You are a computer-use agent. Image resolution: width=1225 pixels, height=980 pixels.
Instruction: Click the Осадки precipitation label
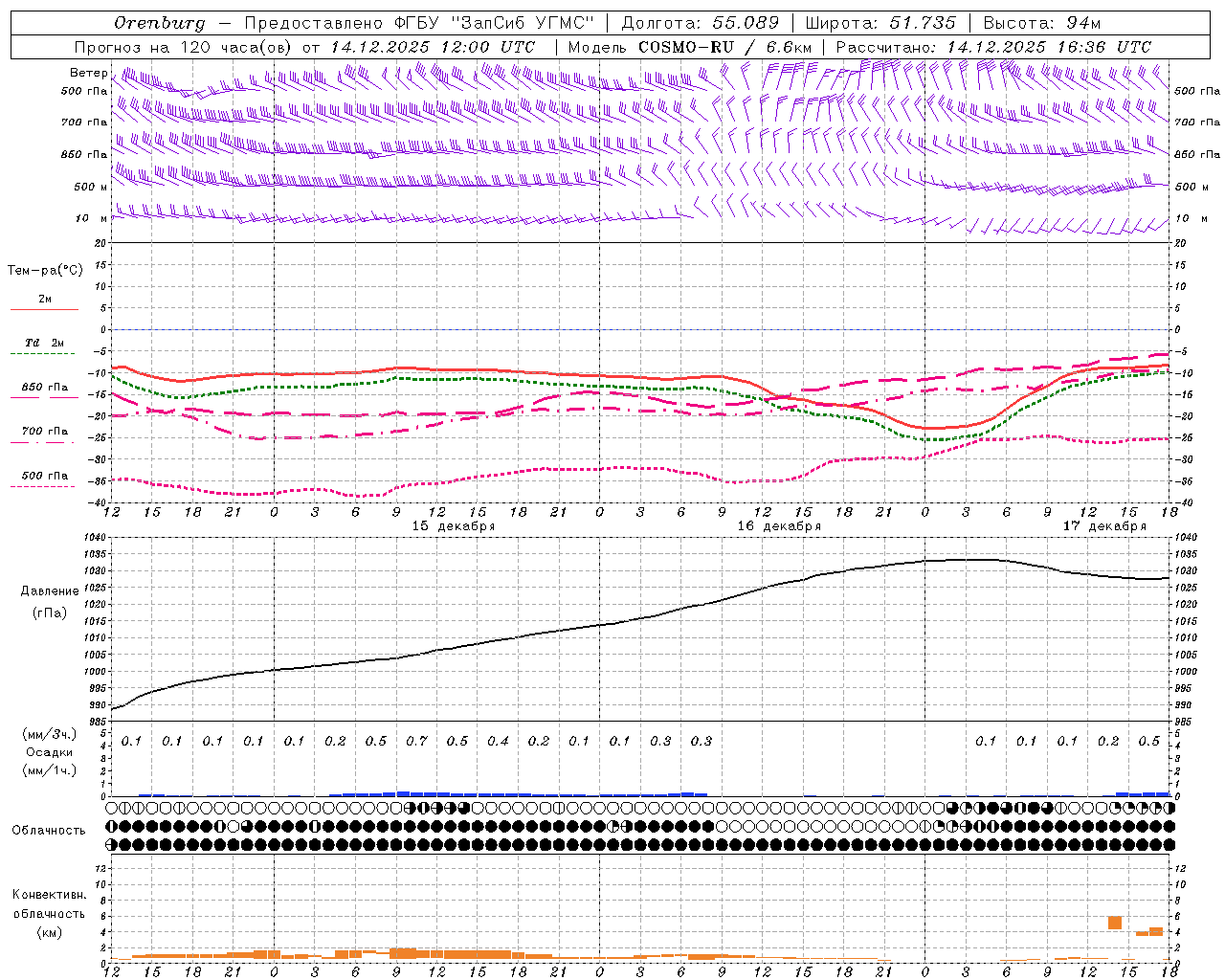pos(50,752)
